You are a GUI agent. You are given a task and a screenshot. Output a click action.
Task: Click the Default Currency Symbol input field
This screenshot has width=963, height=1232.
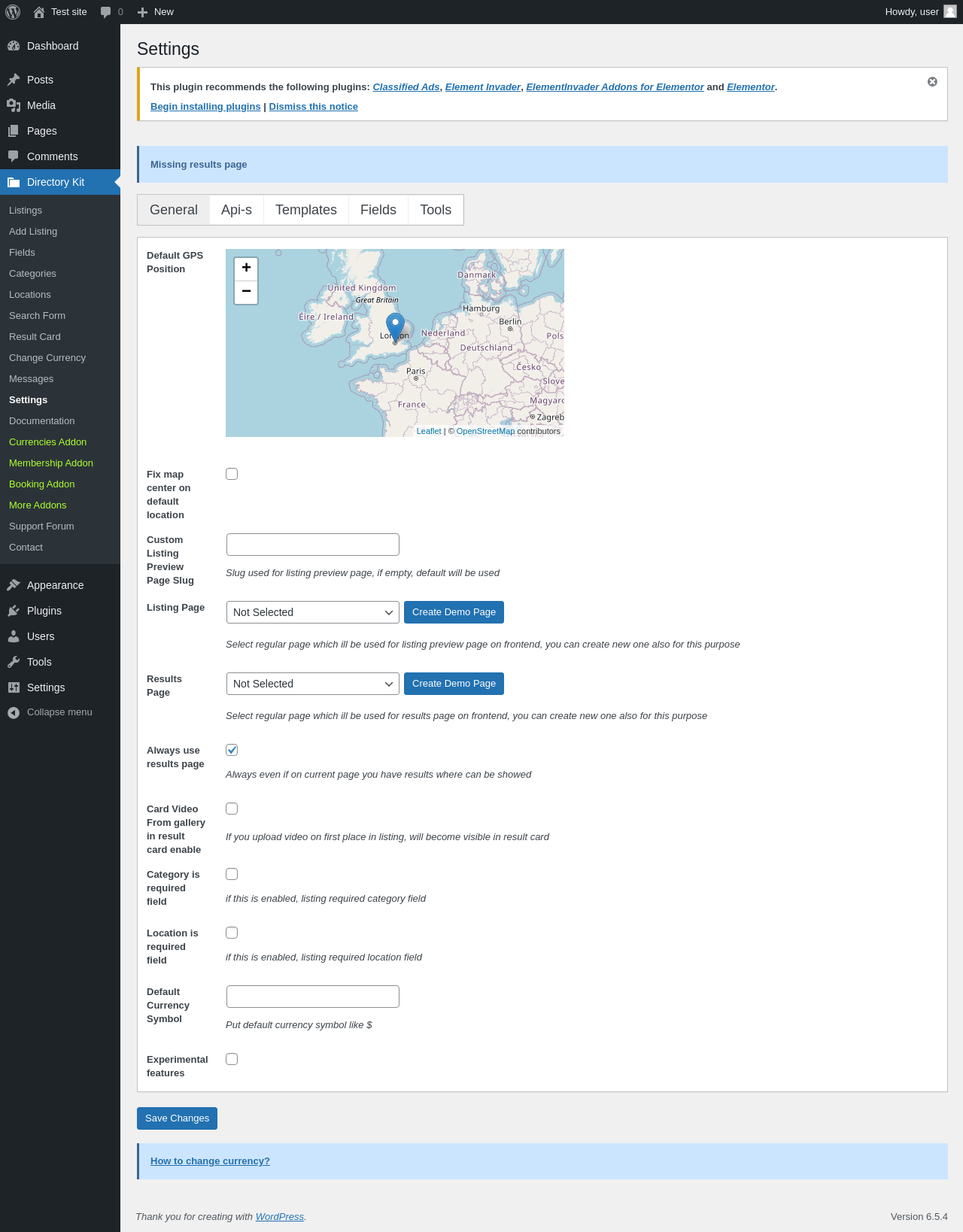[312, 997]
